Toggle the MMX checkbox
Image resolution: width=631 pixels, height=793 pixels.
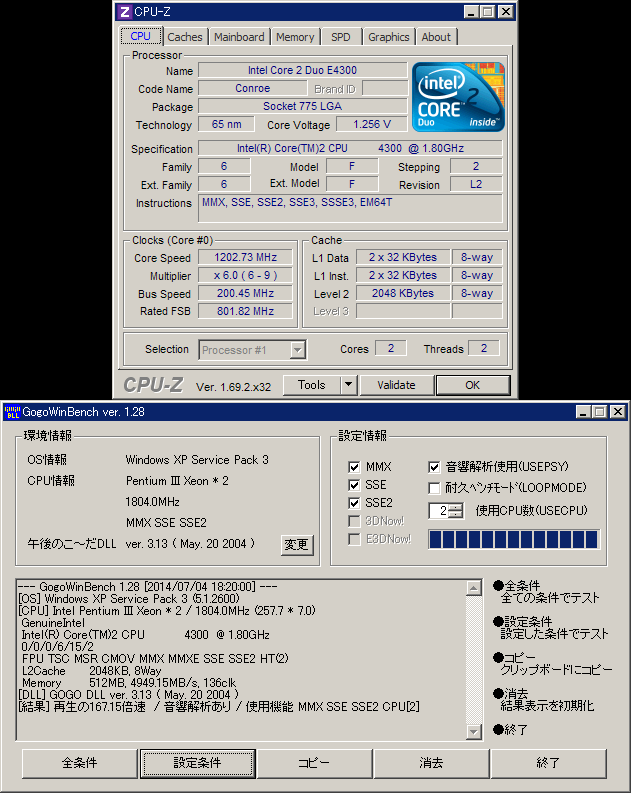[x=354, y=467]
